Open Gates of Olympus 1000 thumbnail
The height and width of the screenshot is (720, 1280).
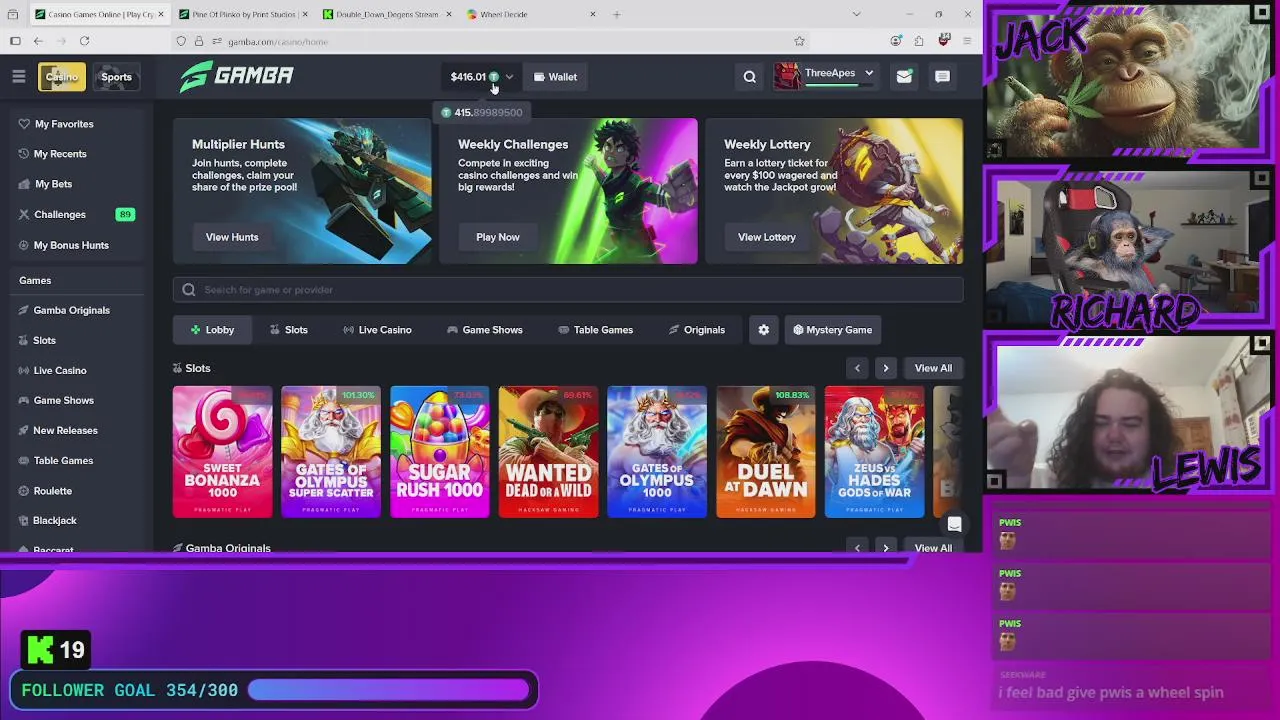tap(657, 452)
